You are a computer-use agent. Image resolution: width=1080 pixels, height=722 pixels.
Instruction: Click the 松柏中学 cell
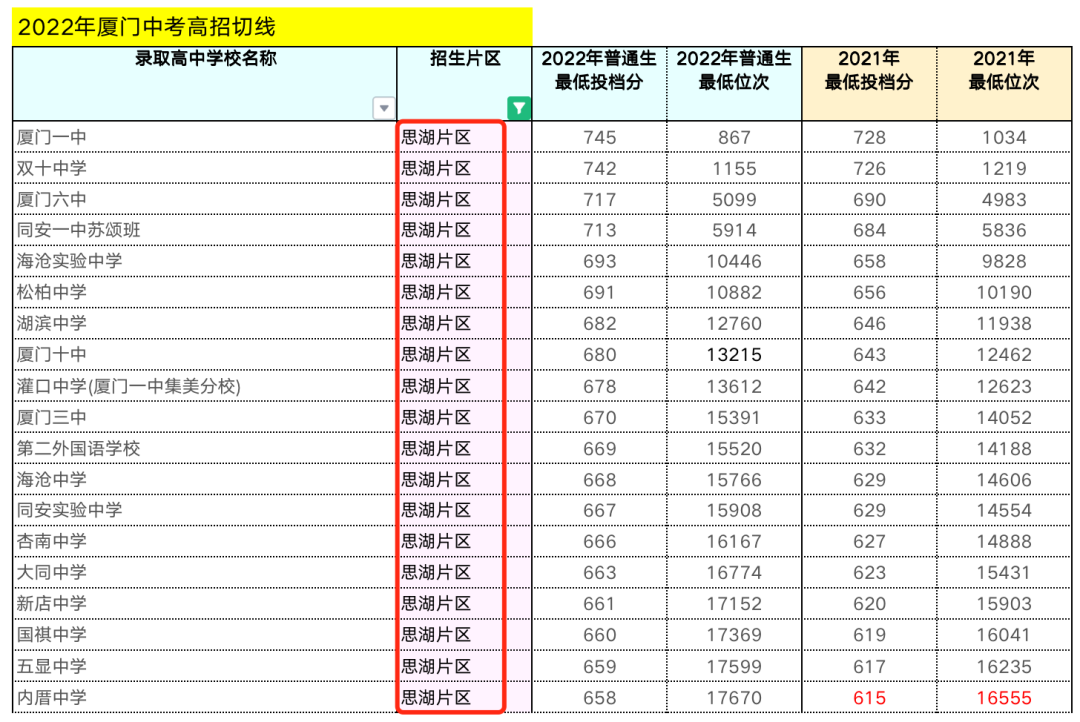click(x=205, y=292)
